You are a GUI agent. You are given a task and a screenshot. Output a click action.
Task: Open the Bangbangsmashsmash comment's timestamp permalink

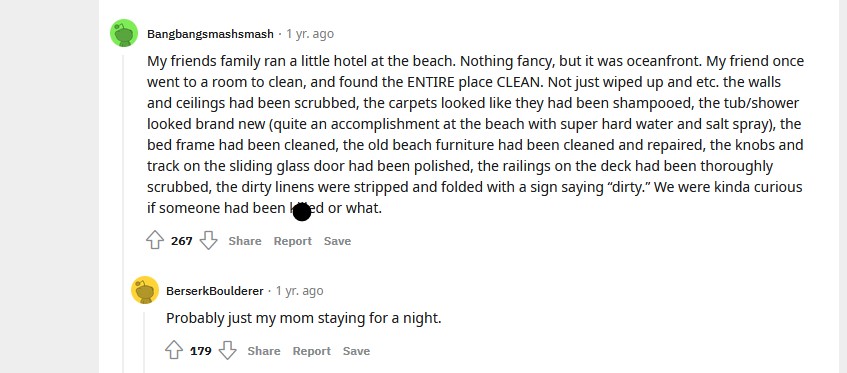[x=310, y=34]
